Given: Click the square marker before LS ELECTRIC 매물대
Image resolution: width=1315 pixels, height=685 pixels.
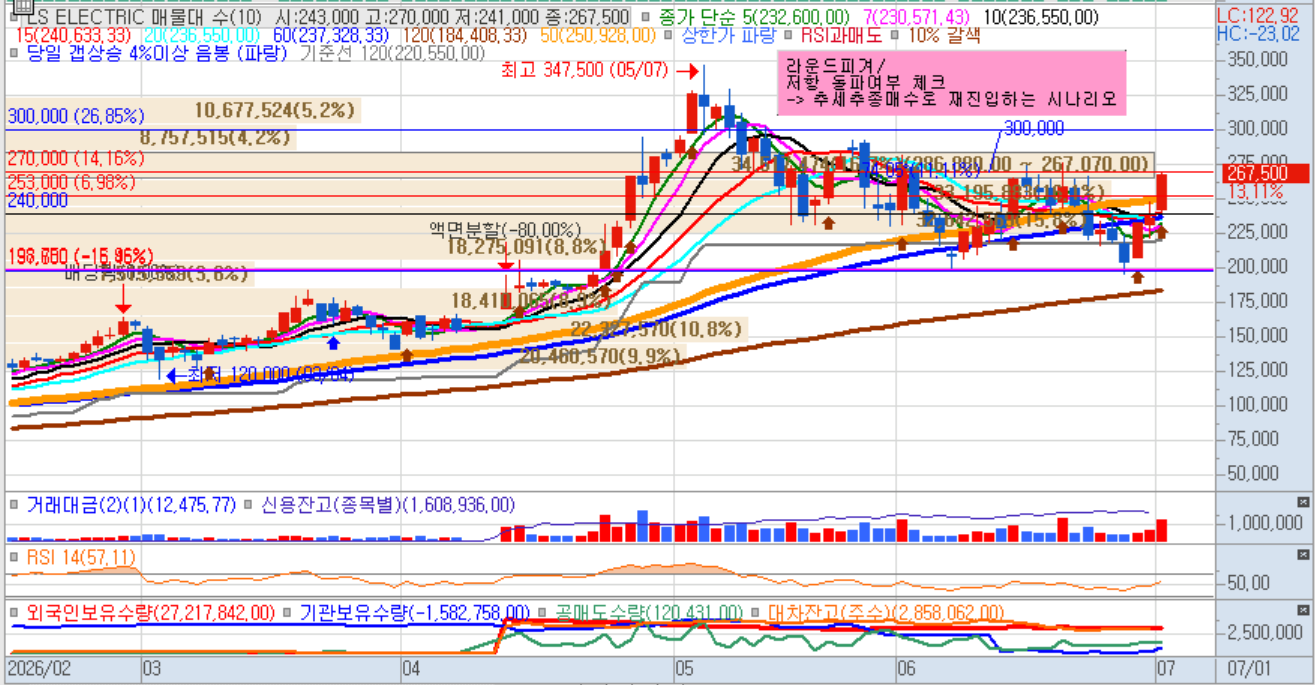Looking at the screenshot, I should [14, 17].
